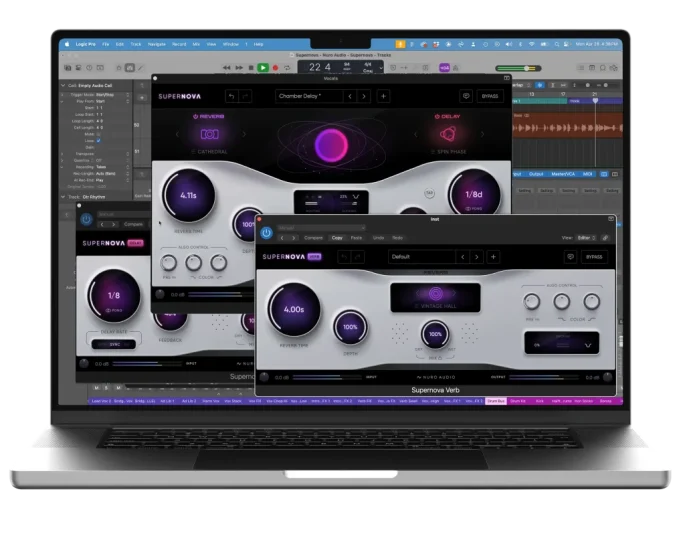Open the Apple menu
The image size is (685, 540).
tap(67, 44)
